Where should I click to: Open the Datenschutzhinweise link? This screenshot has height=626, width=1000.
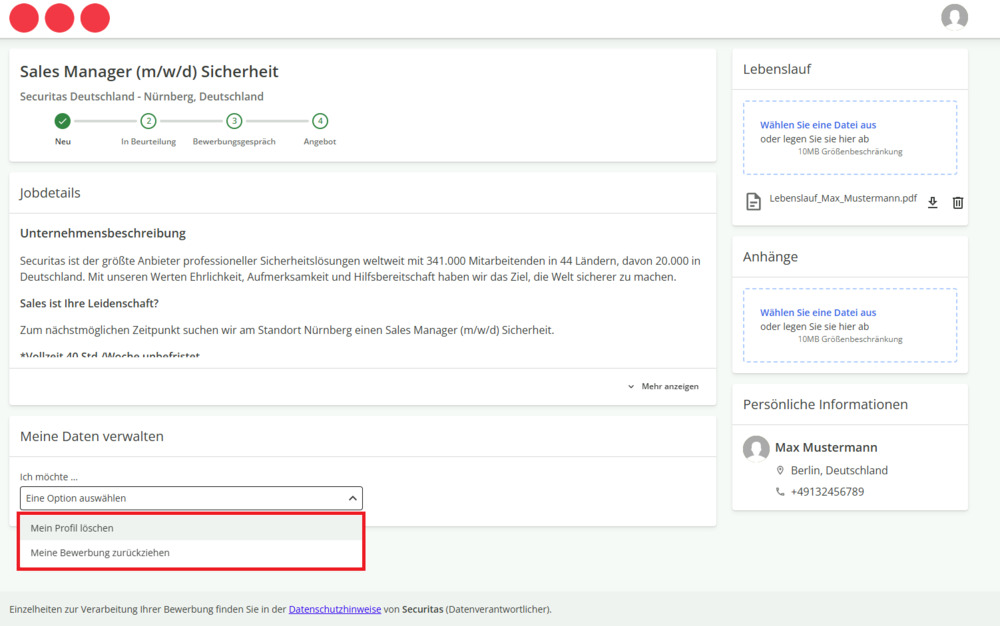[335, 609]
